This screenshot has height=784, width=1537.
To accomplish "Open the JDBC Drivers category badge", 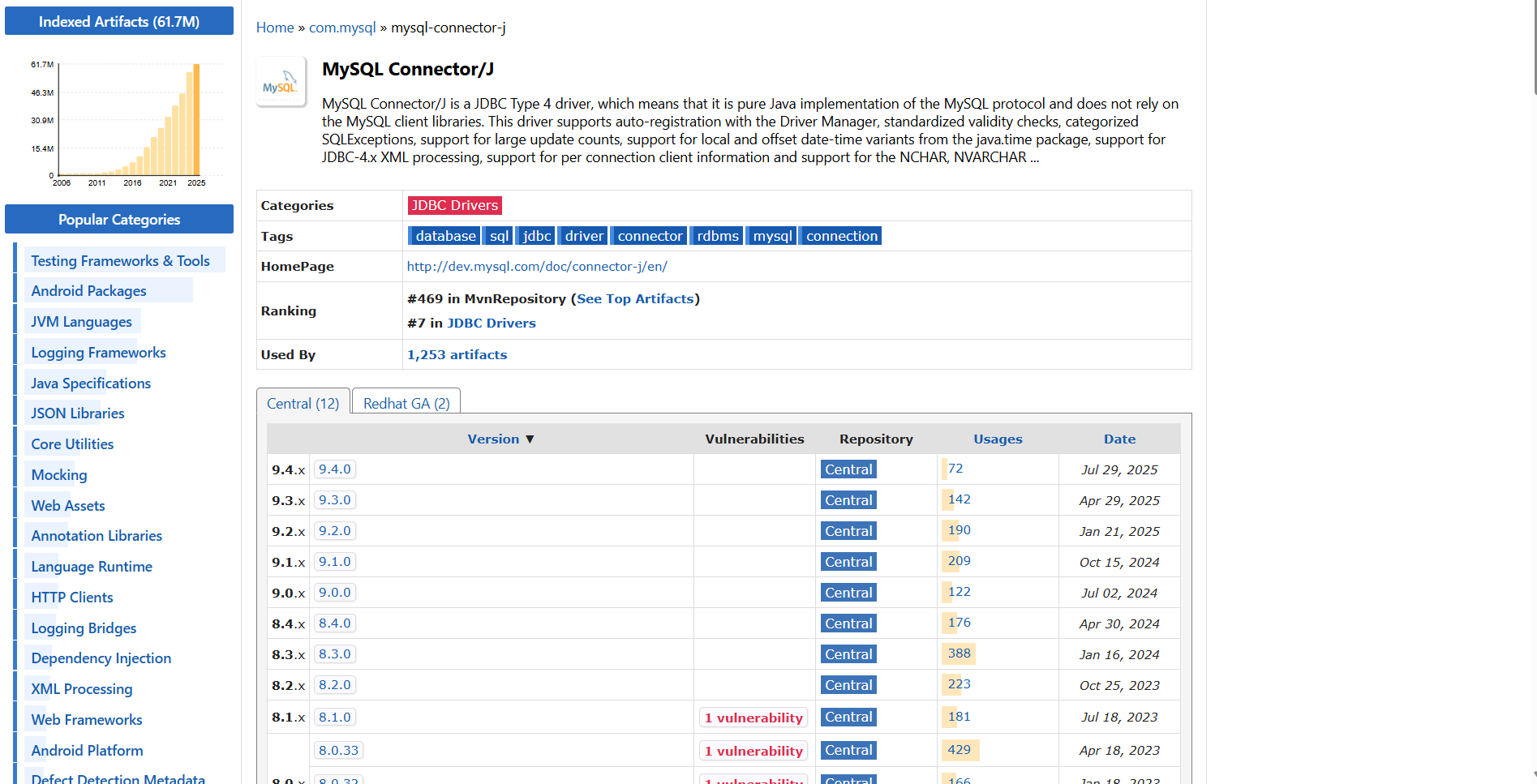I will [x=454, y=205].
